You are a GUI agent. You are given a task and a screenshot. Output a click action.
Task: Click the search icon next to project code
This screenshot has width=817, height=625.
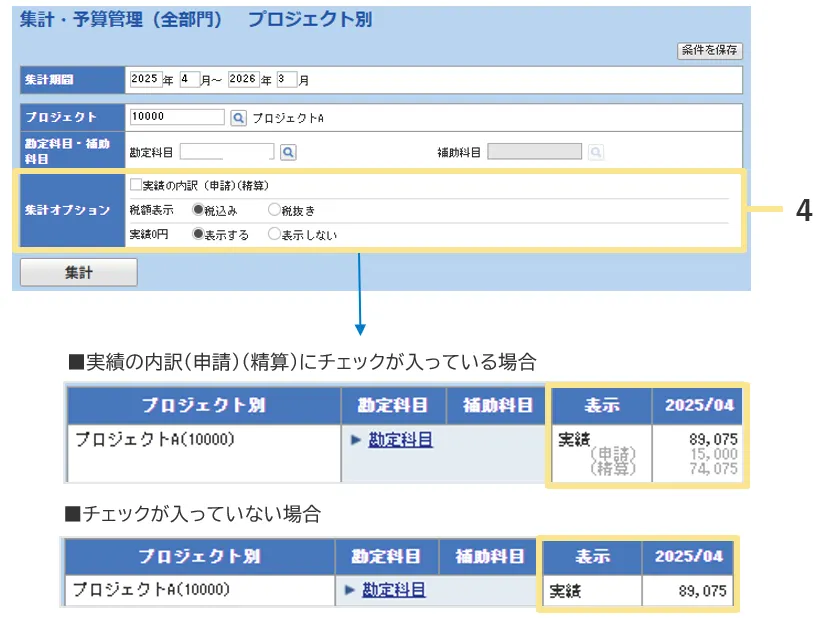238,117
